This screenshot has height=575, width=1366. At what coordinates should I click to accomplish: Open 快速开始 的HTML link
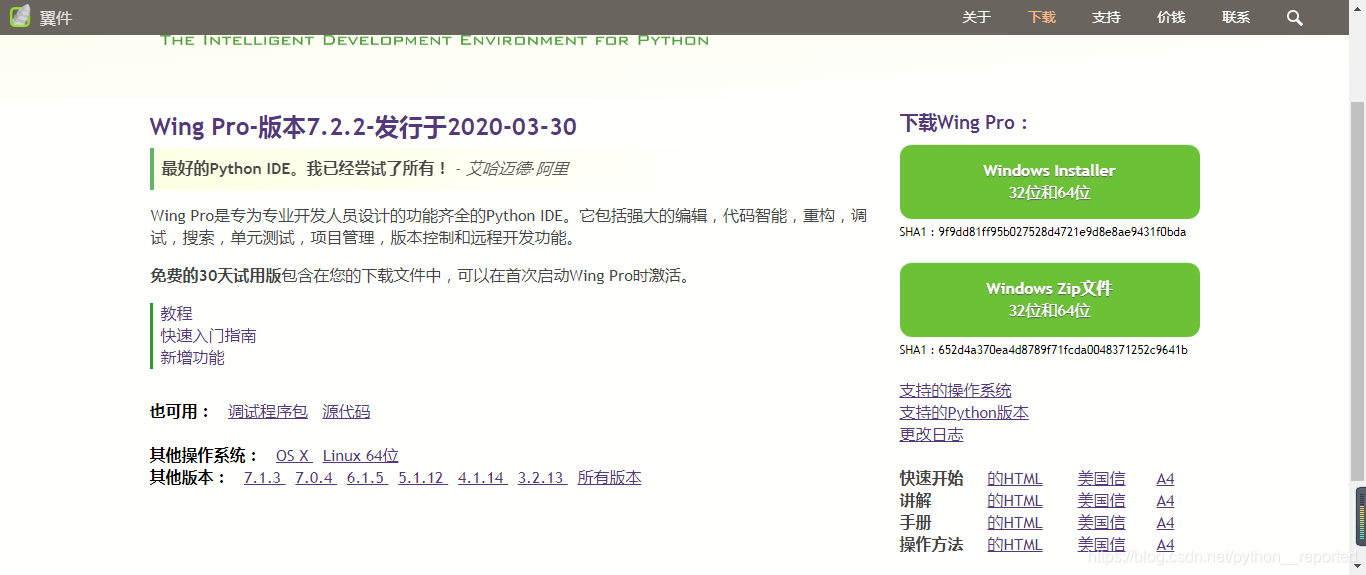click(x=1014, y=479)
